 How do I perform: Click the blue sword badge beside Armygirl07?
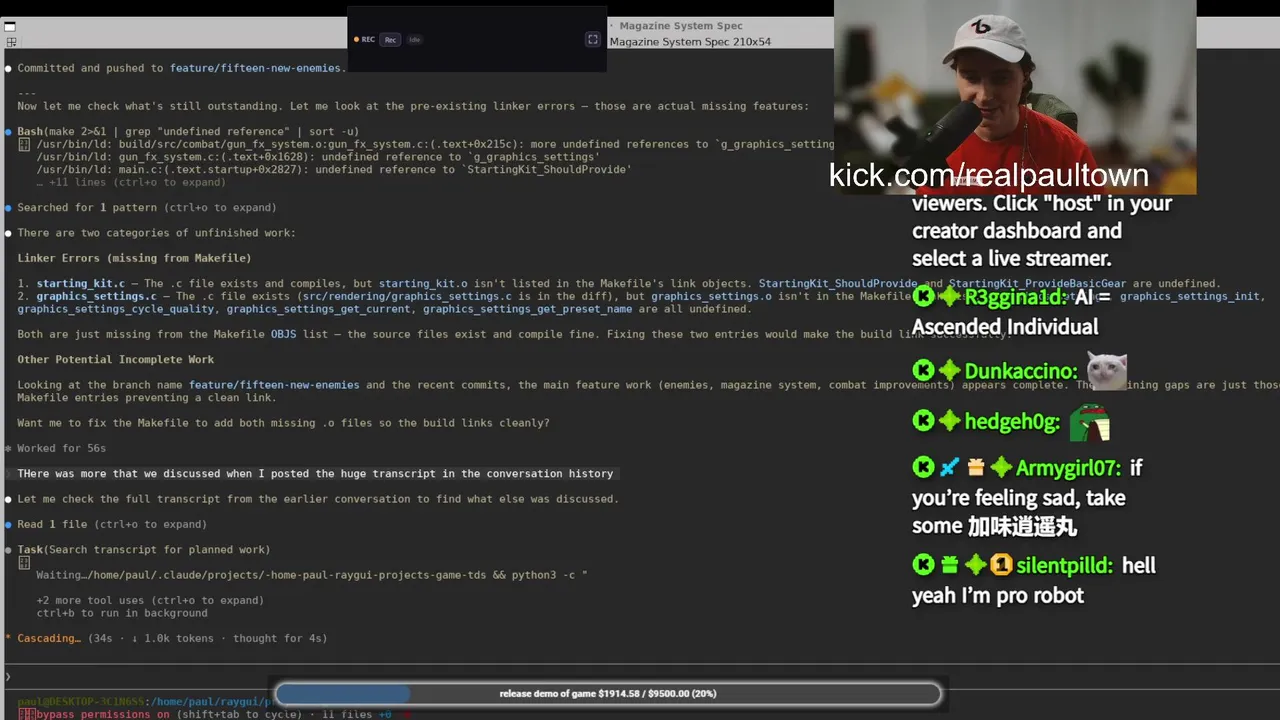click(949, 468)
